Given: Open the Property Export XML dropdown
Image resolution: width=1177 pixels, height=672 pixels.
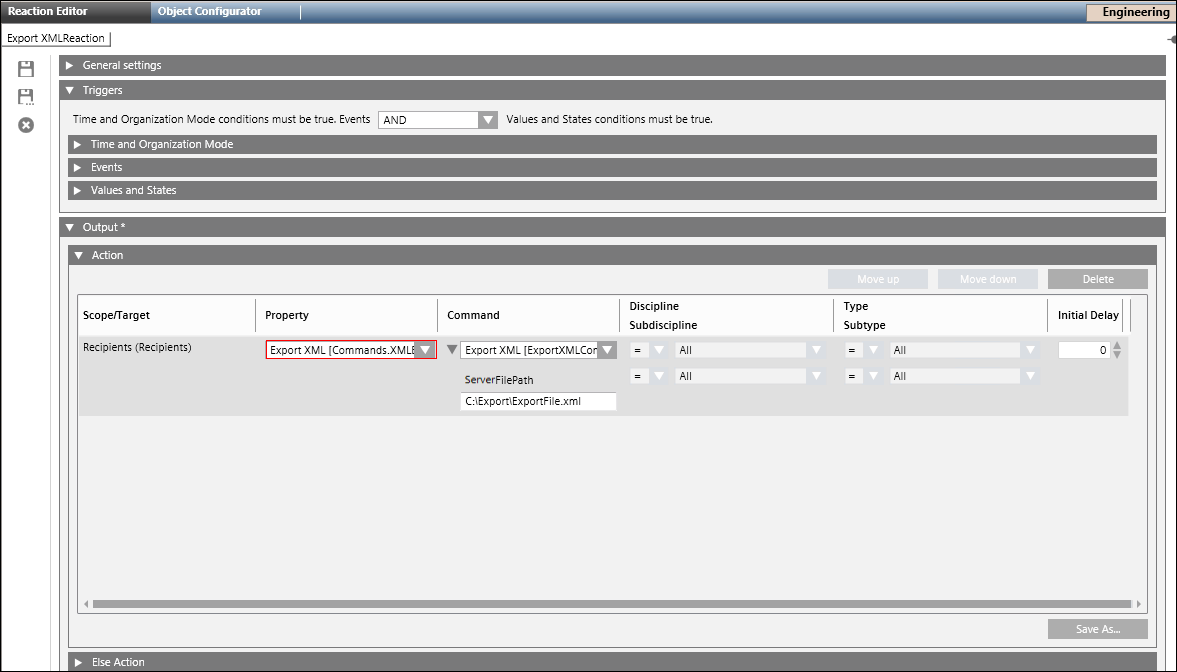Looking at the screenshot, I should [425, 350].
